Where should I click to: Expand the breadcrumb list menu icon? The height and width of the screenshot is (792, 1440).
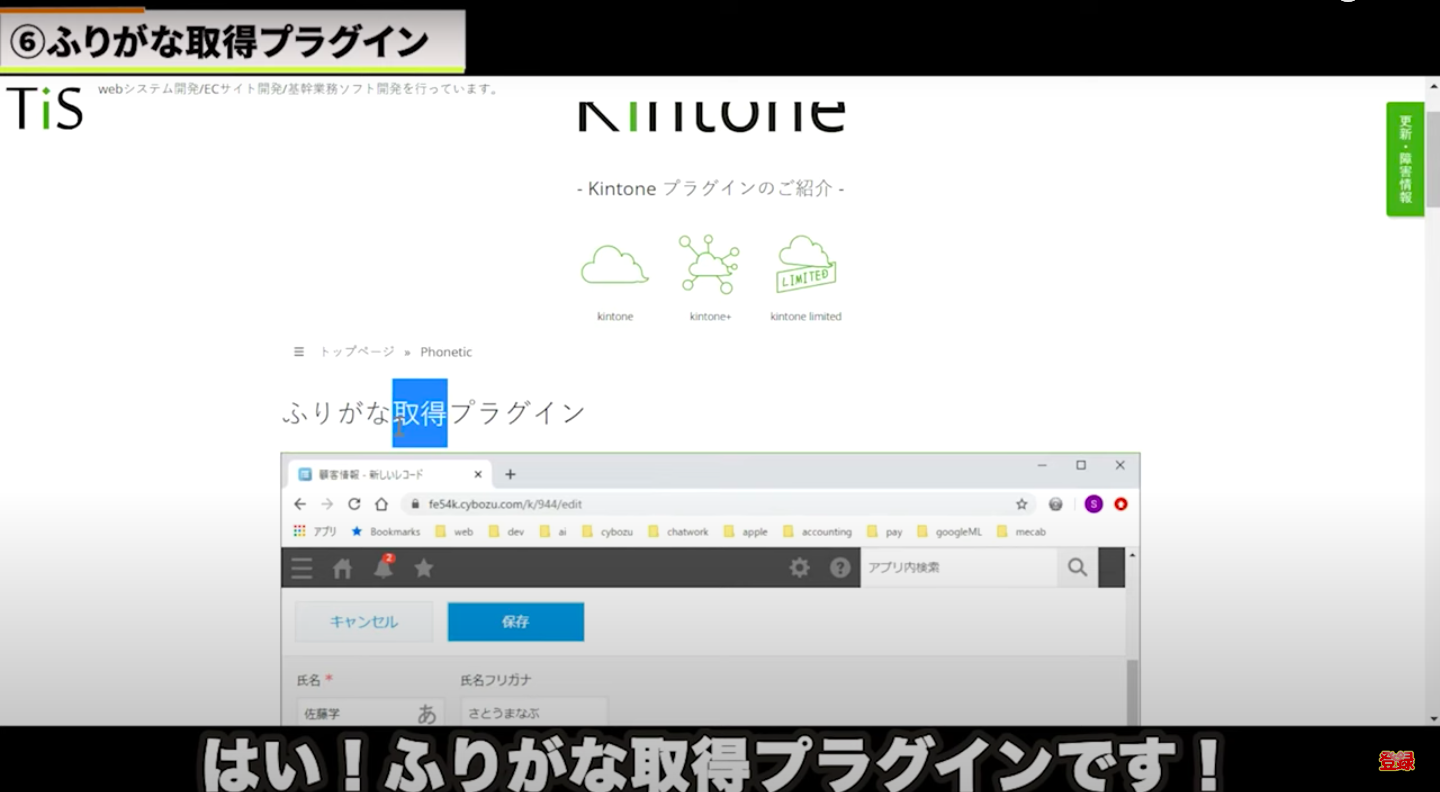click(x=298, y=352)
